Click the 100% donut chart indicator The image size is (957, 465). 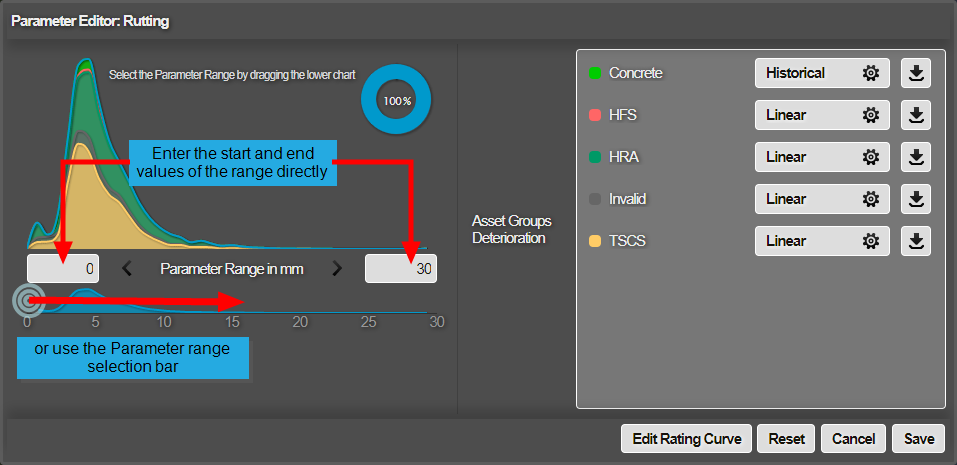396,101
